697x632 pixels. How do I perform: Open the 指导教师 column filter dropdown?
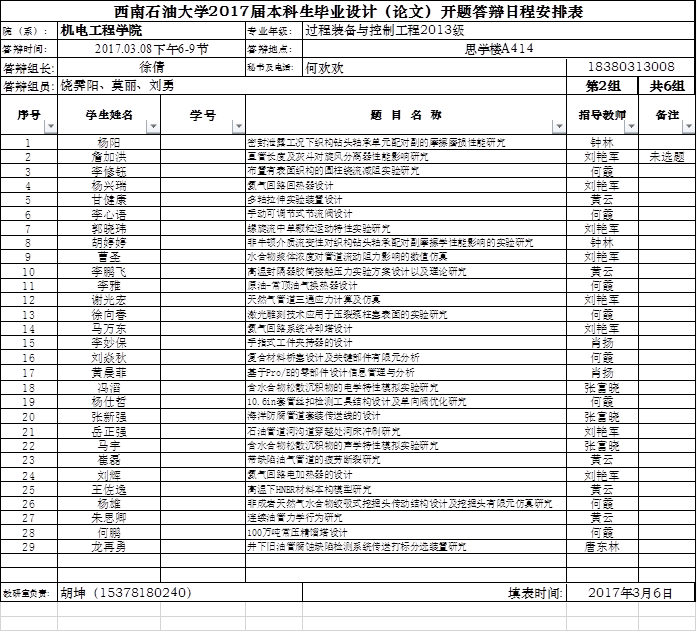(631, 127)
